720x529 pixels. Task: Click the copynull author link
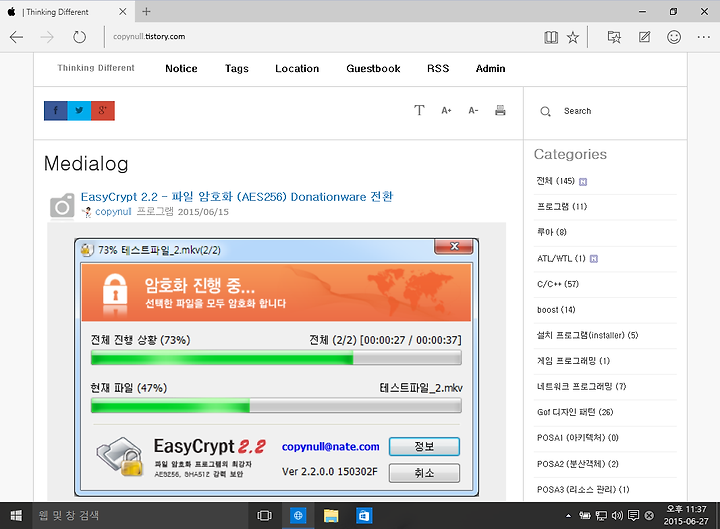pyautogui.click(x=113, y=212)
